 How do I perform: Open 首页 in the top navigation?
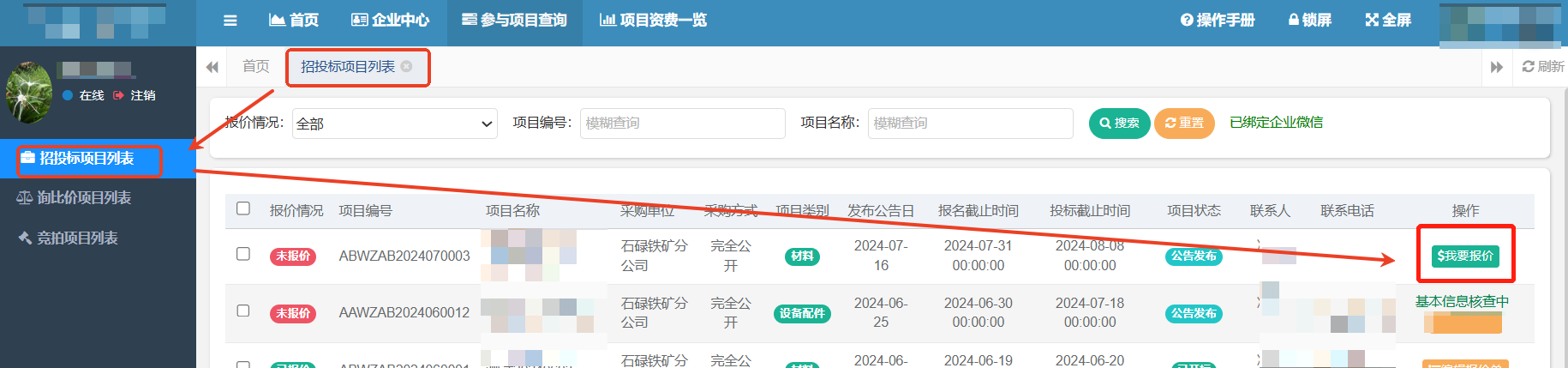tap(294, 20)
